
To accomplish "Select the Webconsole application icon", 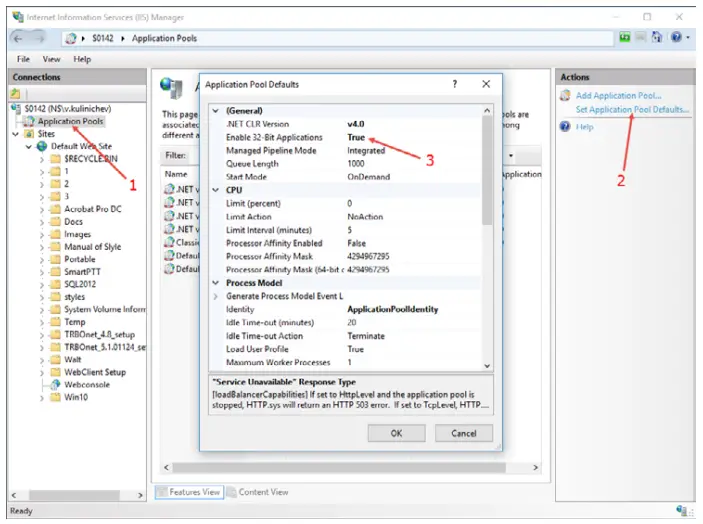I will (x=55, y=385).
